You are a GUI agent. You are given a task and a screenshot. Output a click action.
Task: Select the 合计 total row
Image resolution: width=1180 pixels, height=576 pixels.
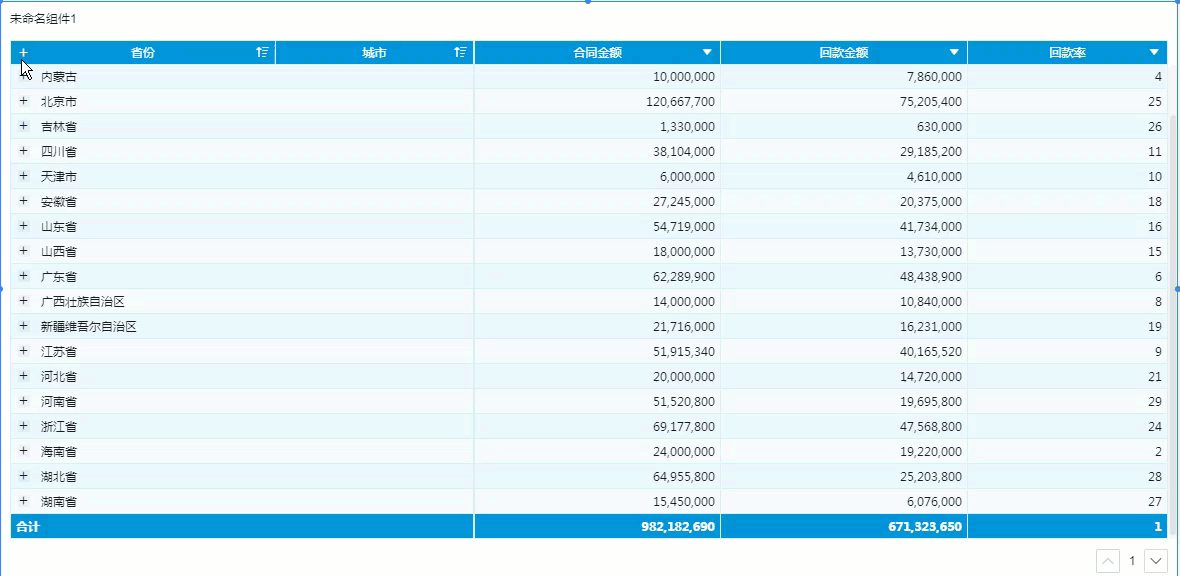tap(589, 526)
